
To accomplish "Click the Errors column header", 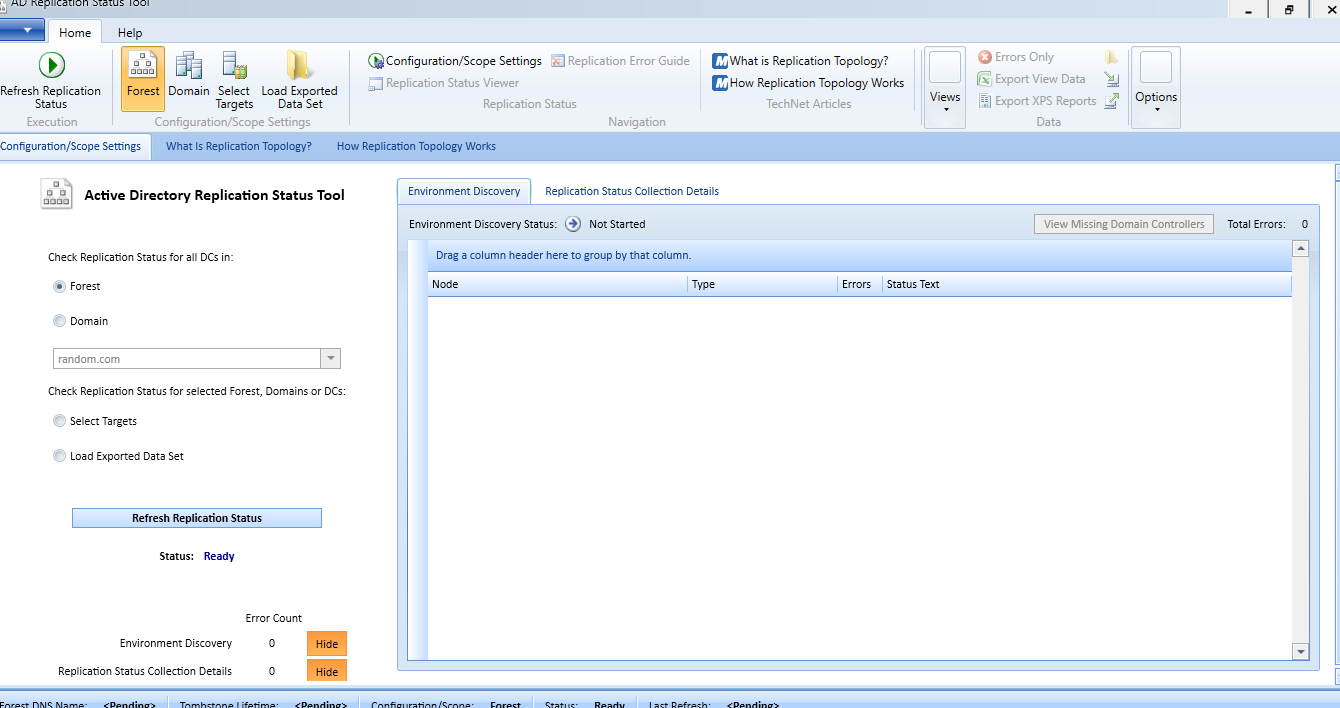I will (860, 284).
